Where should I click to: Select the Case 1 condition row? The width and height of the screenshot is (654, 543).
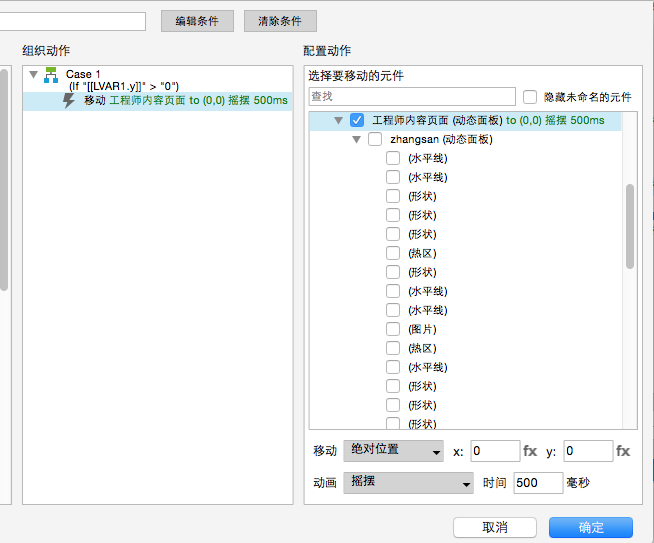tap(158, 80)
